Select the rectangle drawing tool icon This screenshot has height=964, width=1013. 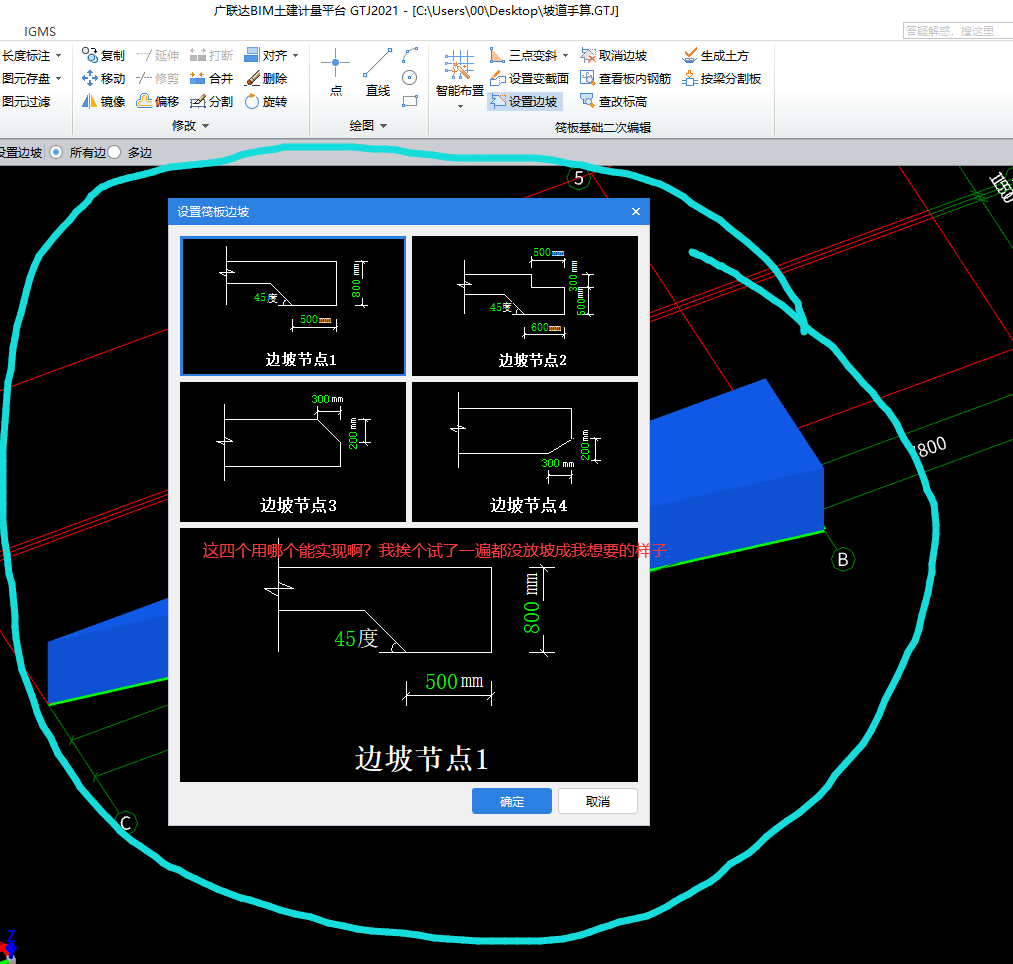point(410,101)
